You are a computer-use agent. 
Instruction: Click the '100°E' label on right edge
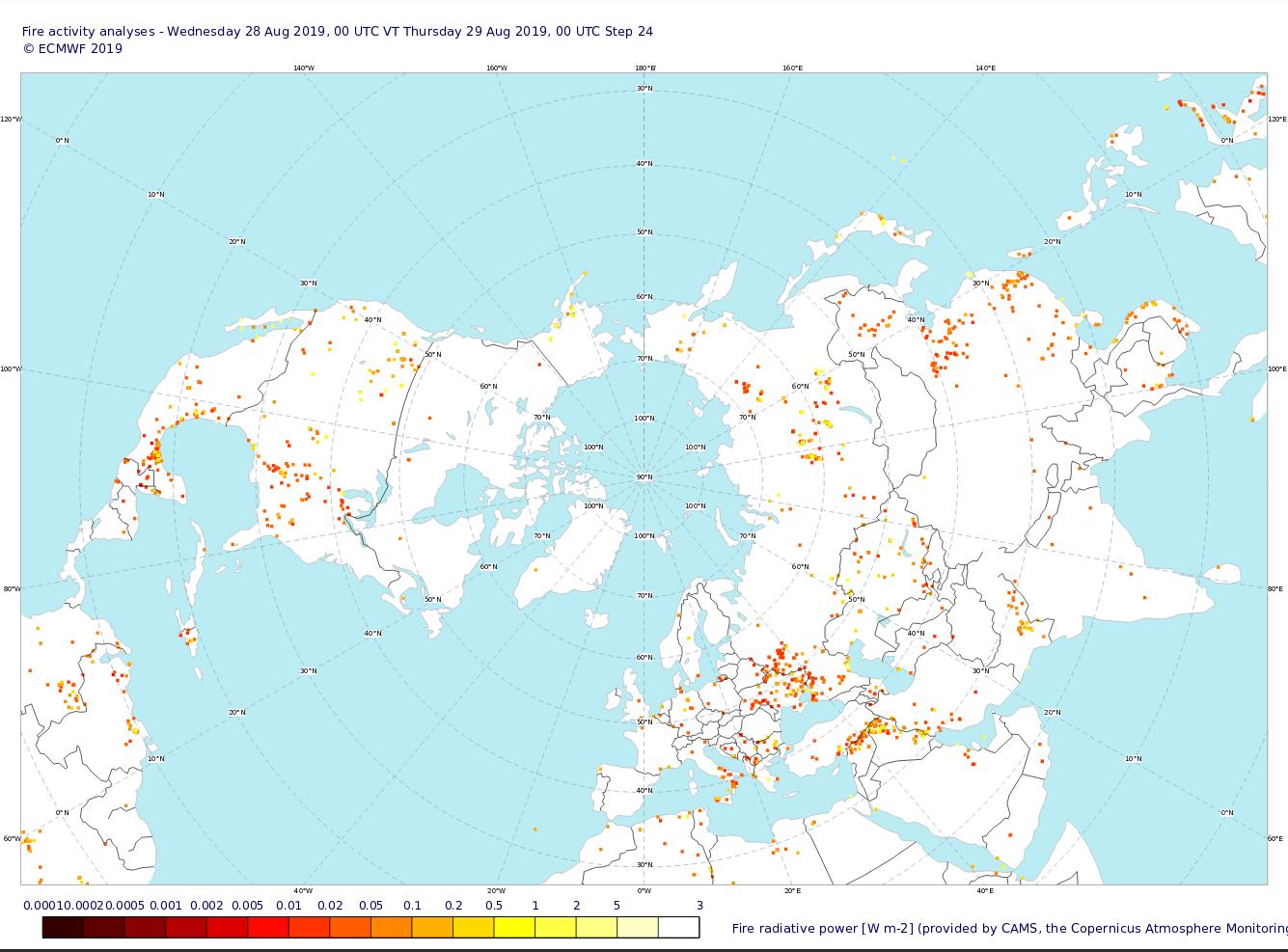pos(1277,368)
